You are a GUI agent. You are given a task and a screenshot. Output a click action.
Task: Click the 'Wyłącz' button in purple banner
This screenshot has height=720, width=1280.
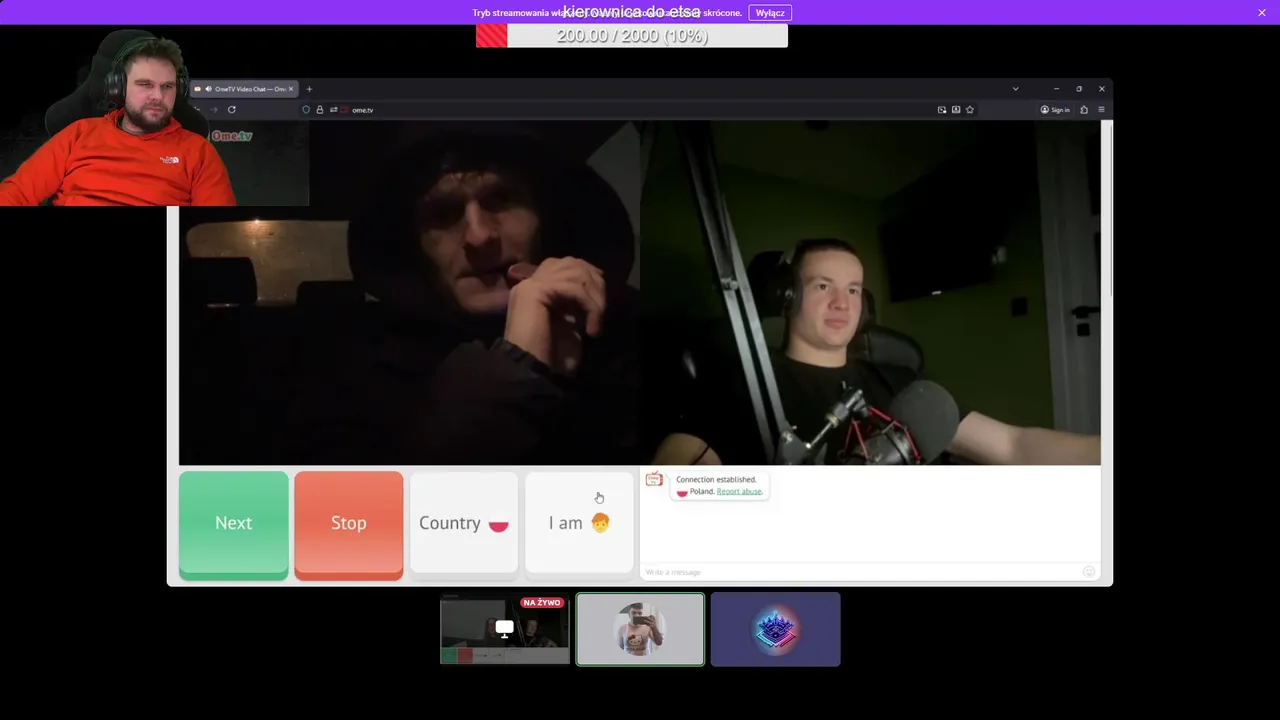coord(770,13)
